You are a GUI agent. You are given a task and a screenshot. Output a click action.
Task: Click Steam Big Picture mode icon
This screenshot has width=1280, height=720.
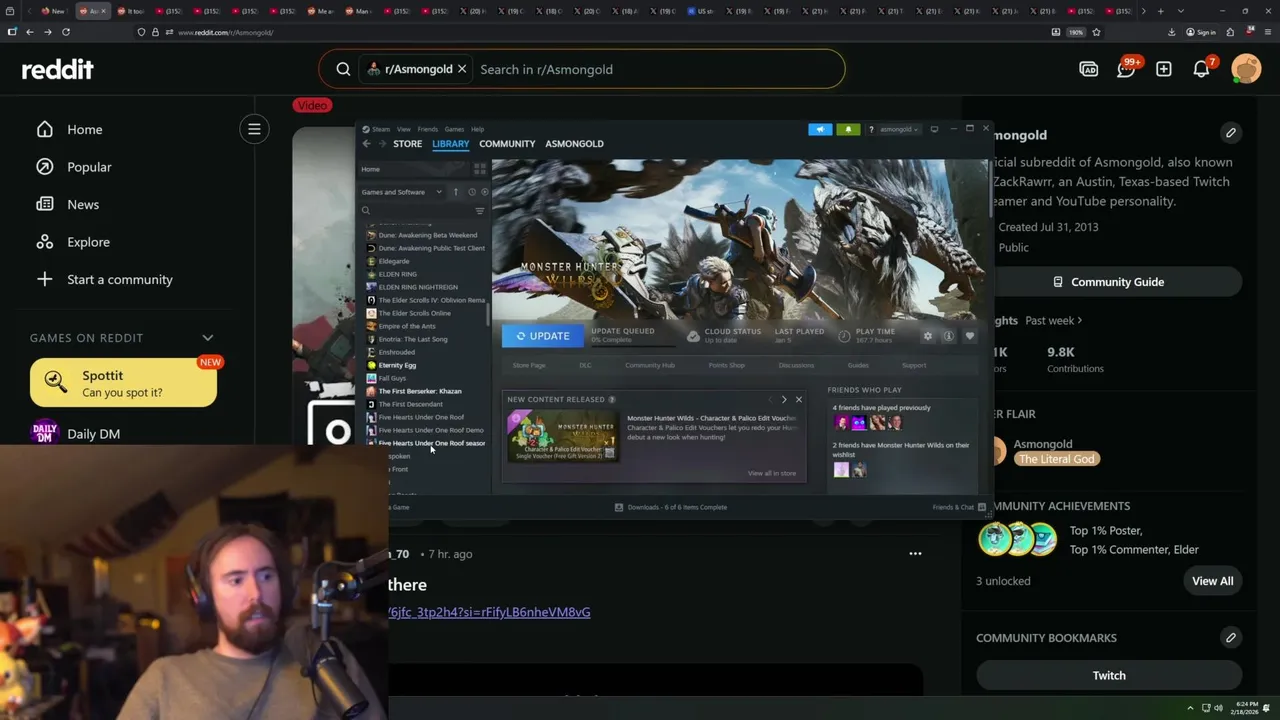pos(934,129)
